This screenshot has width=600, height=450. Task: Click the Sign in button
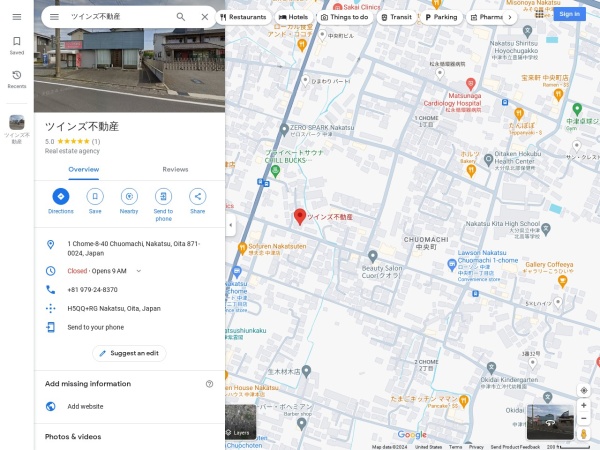click(569, 14)
